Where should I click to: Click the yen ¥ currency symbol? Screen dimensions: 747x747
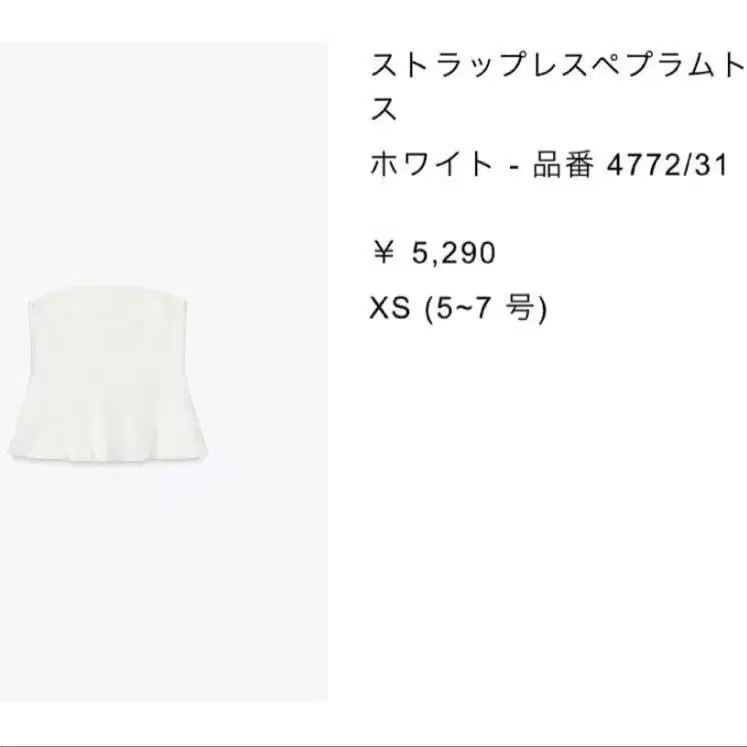(383, 252)
